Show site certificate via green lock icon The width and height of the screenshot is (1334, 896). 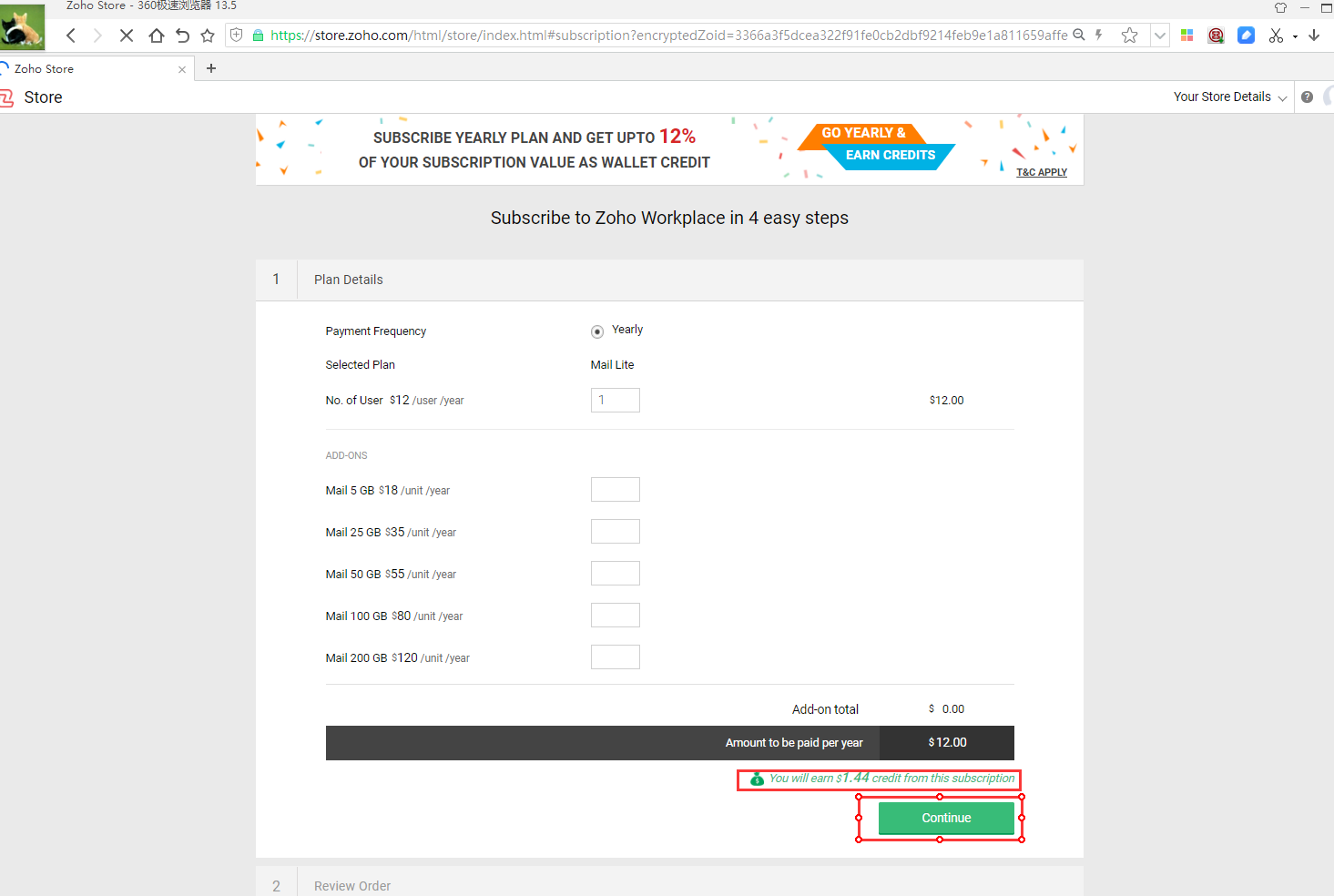258,36
